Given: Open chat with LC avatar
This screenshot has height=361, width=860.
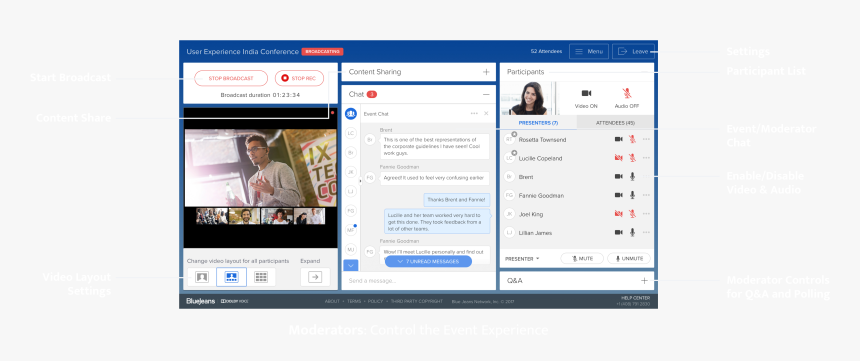Looking at the screenshot, I should (351, 133).
